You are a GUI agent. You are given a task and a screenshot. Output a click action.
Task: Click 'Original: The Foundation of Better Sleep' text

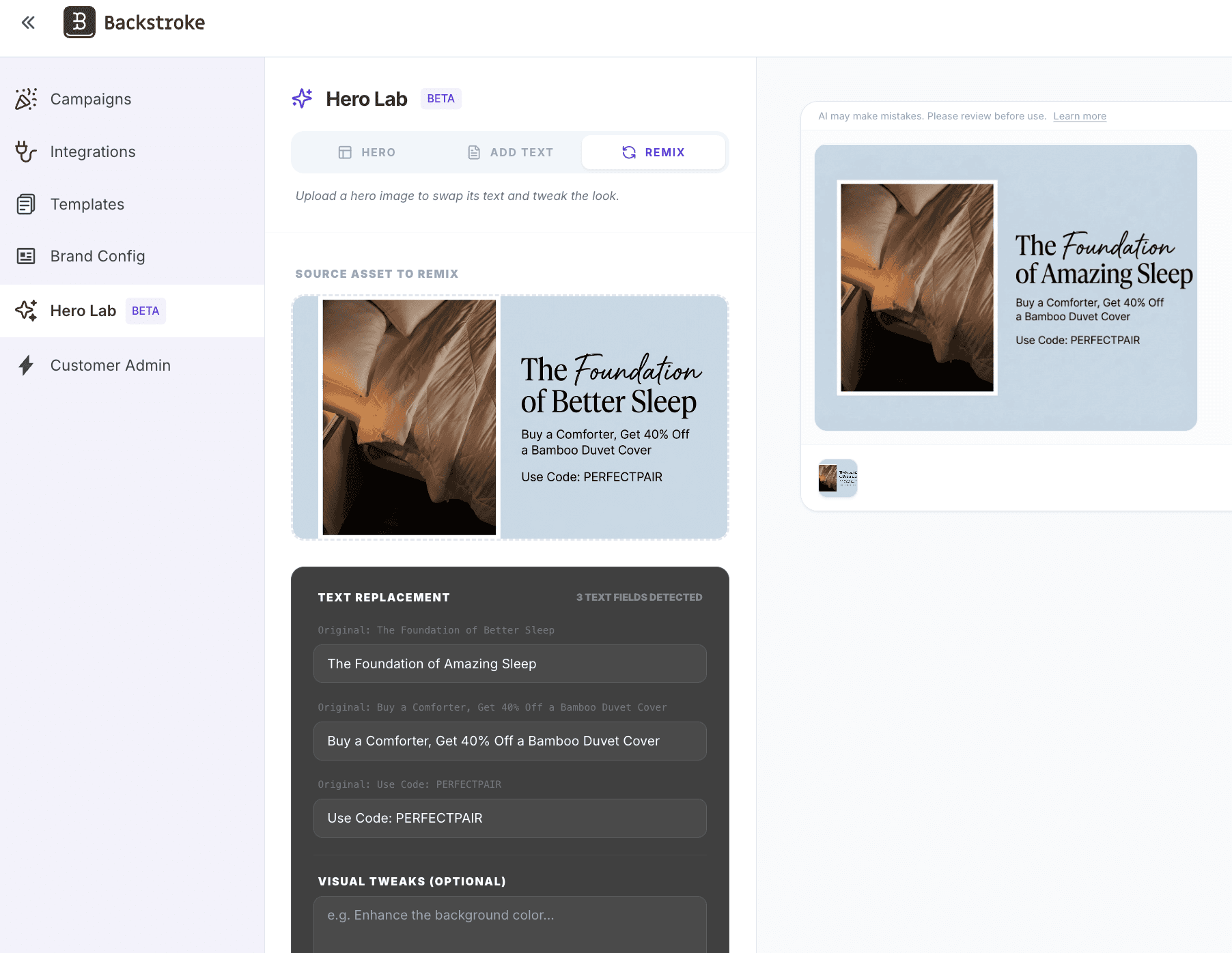point(436,630)
